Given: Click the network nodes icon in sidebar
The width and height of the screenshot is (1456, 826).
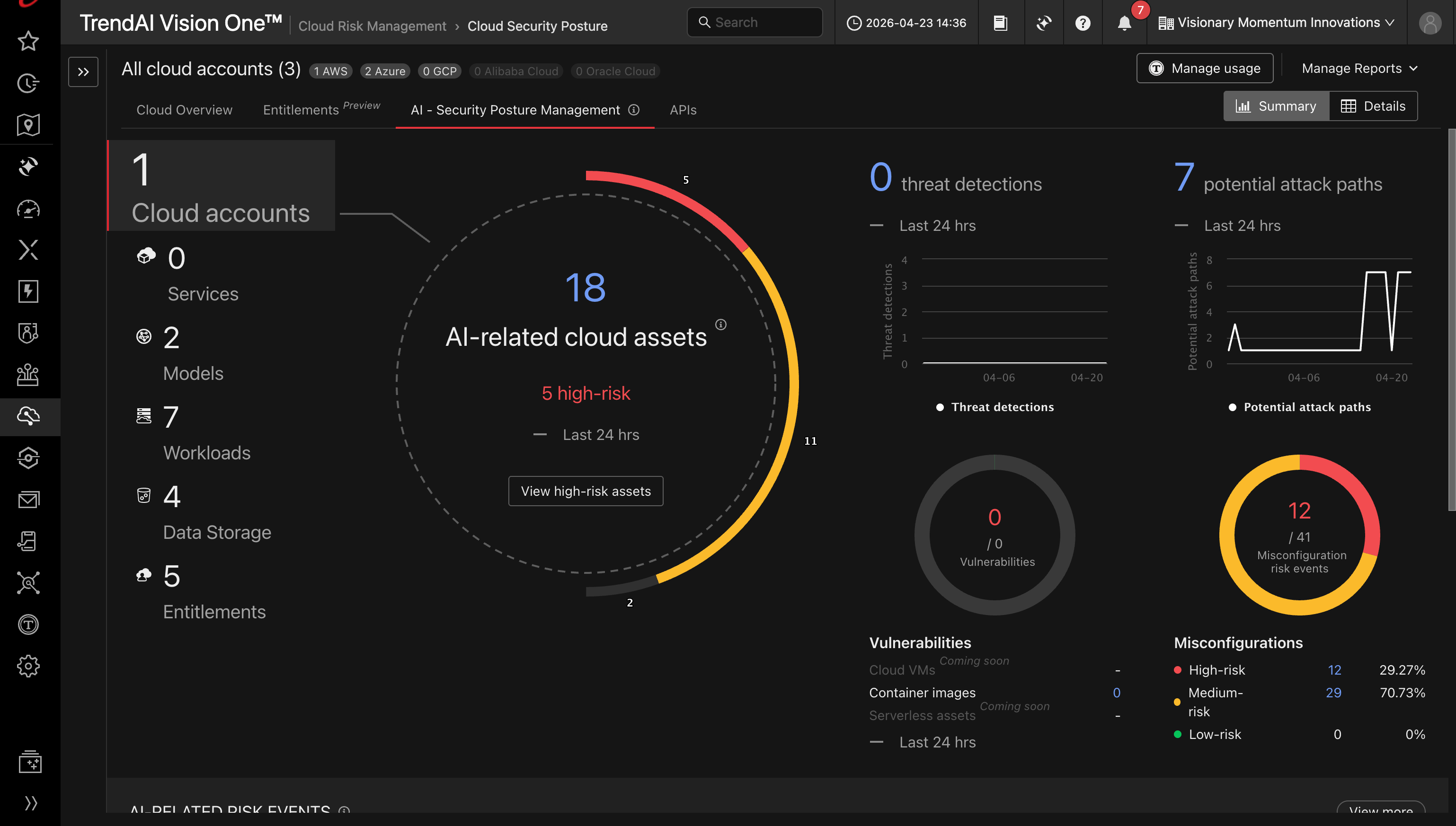Looking at the screenshot, I should [28, 583].
